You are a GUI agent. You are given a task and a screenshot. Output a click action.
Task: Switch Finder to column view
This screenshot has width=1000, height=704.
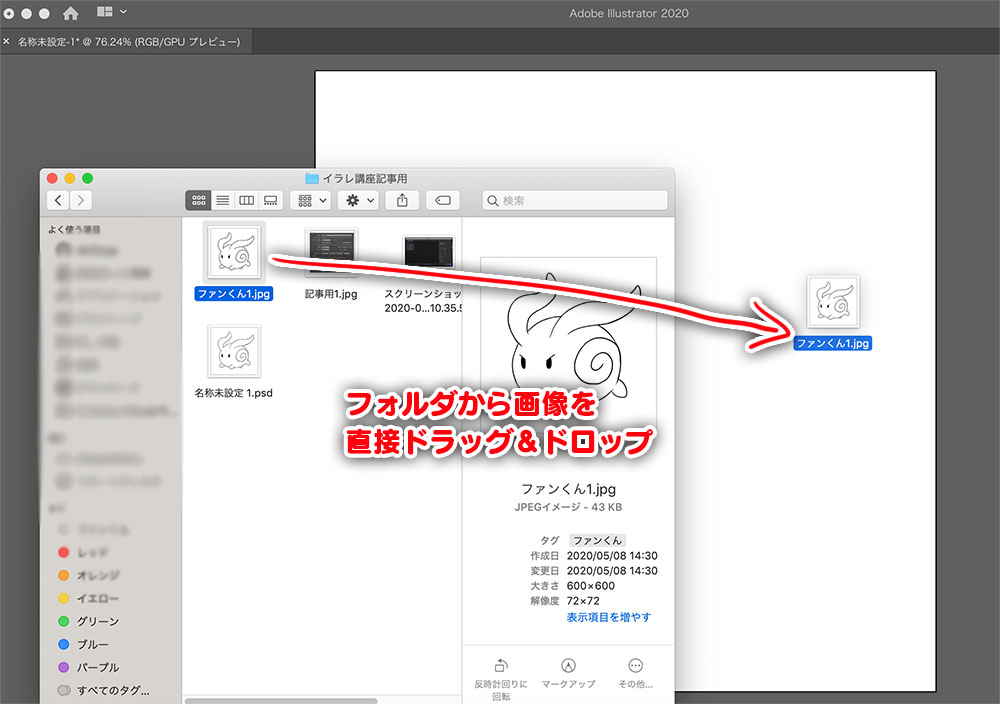246,200
